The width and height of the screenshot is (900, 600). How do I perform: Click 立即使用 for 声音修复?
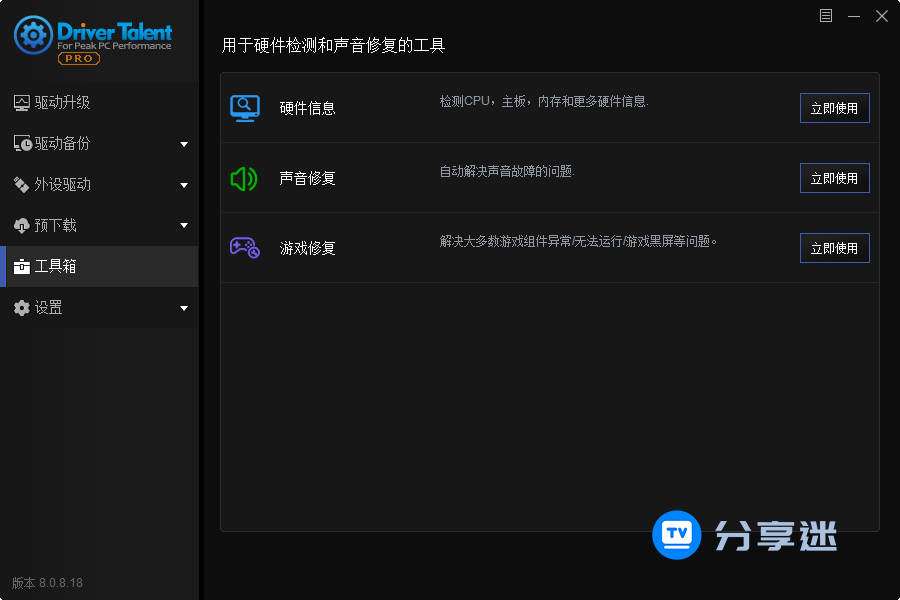(834, 177)
